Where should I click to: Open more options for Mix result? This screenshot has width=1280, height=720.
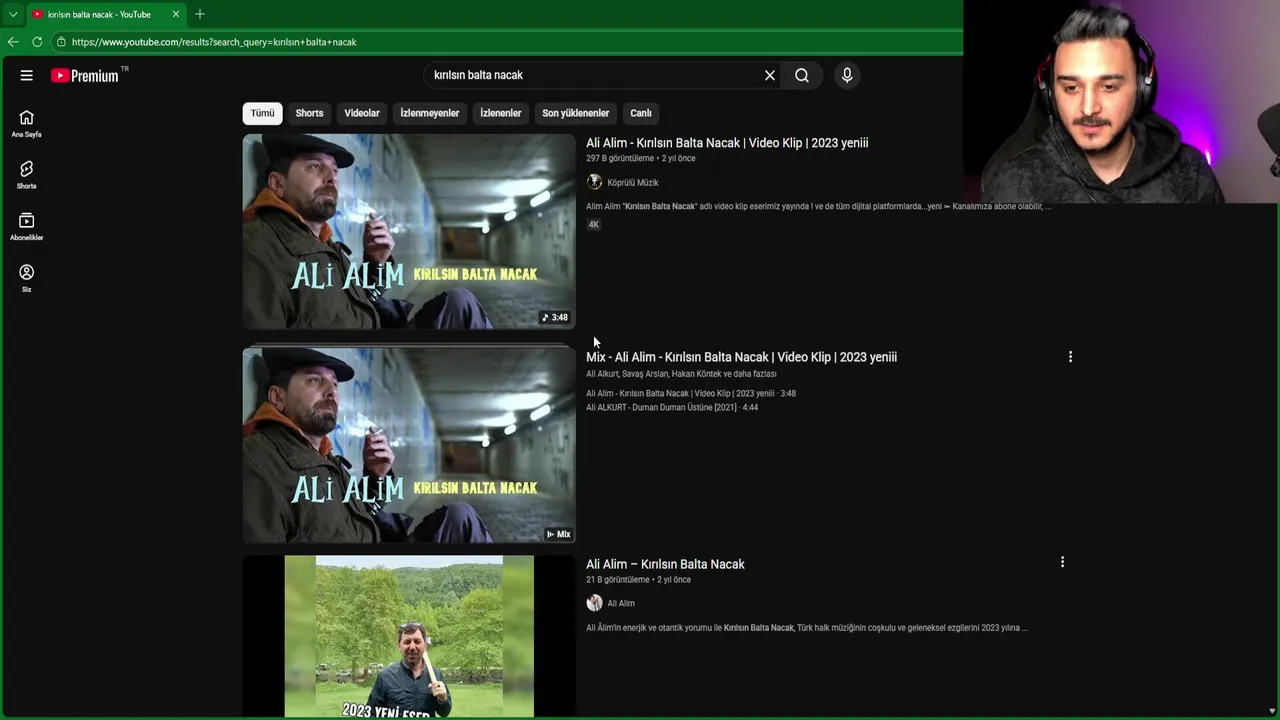(x=1070, y=357)
